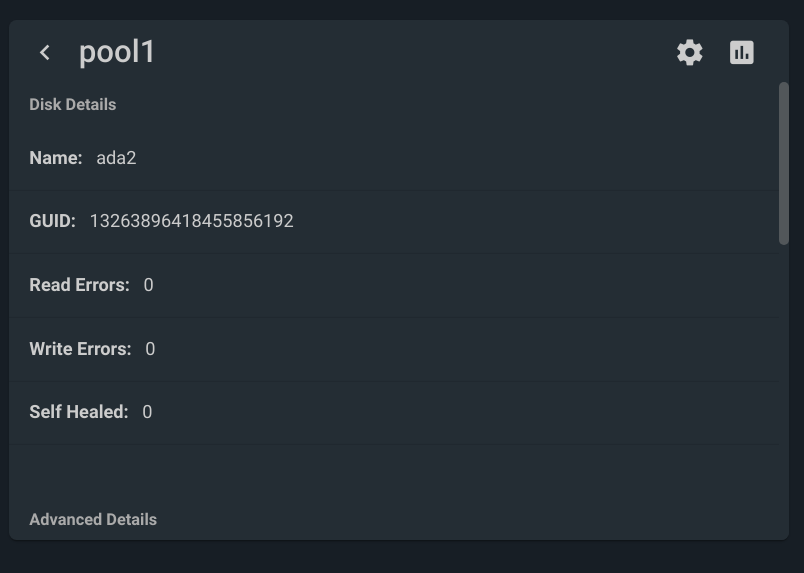Select the disk name ada2
Viewport: 804px width, 573px height.
116,158
